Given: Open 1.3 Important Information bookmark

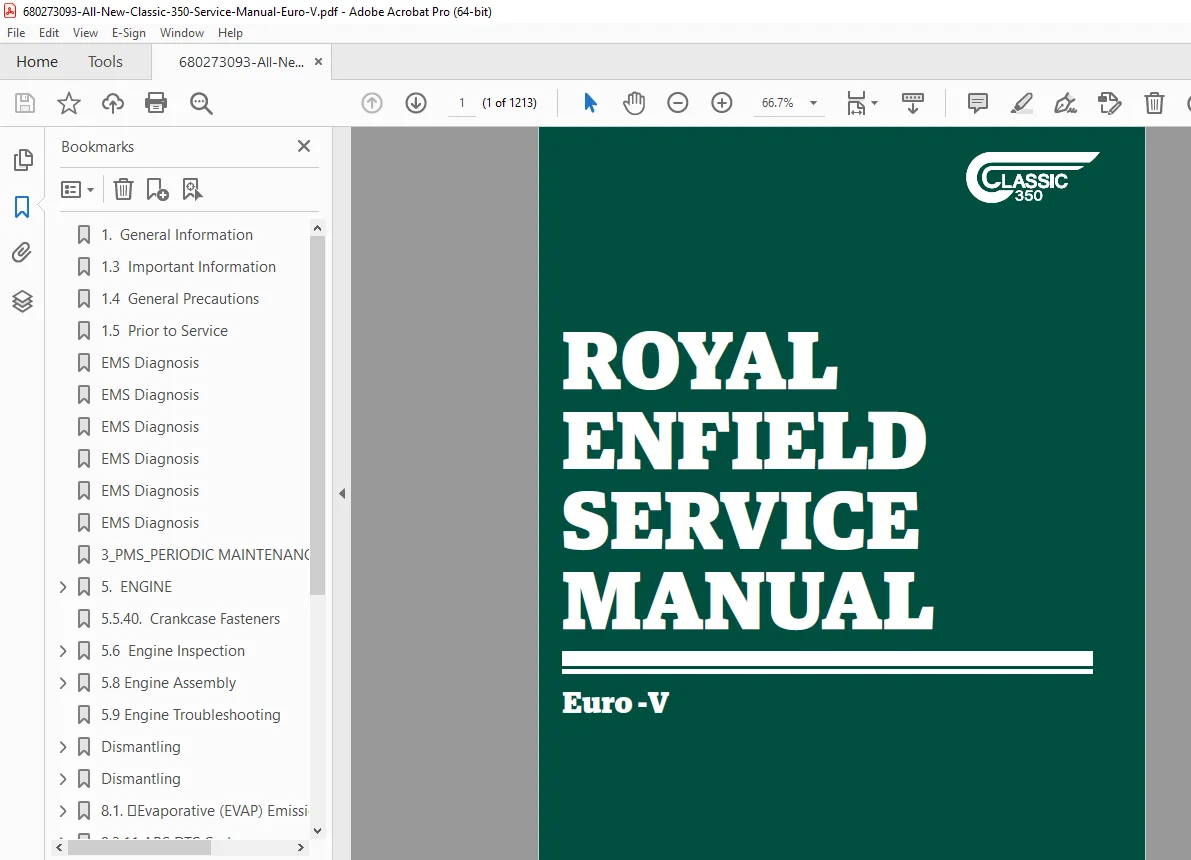Looking at the screenshot, I should tap(188, 267).
